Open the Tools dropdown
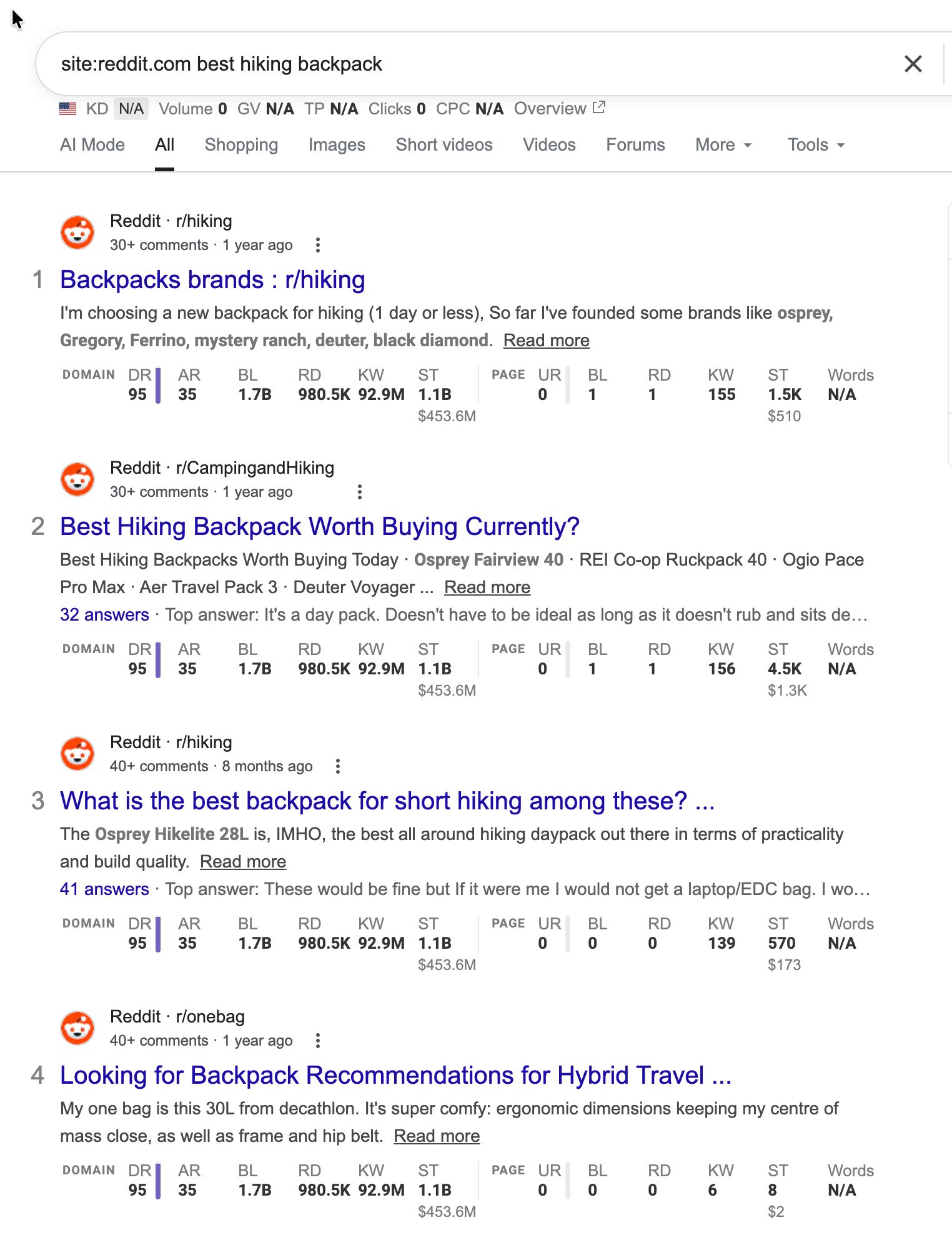Screen dimensions: 952x1240 (815, 145)
